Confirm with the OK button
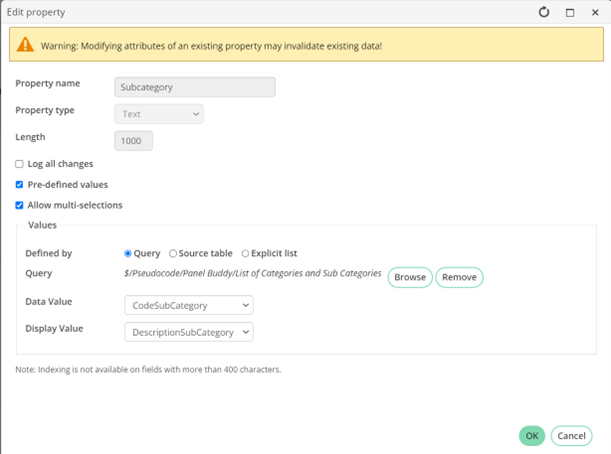 [x=532, y=436]
